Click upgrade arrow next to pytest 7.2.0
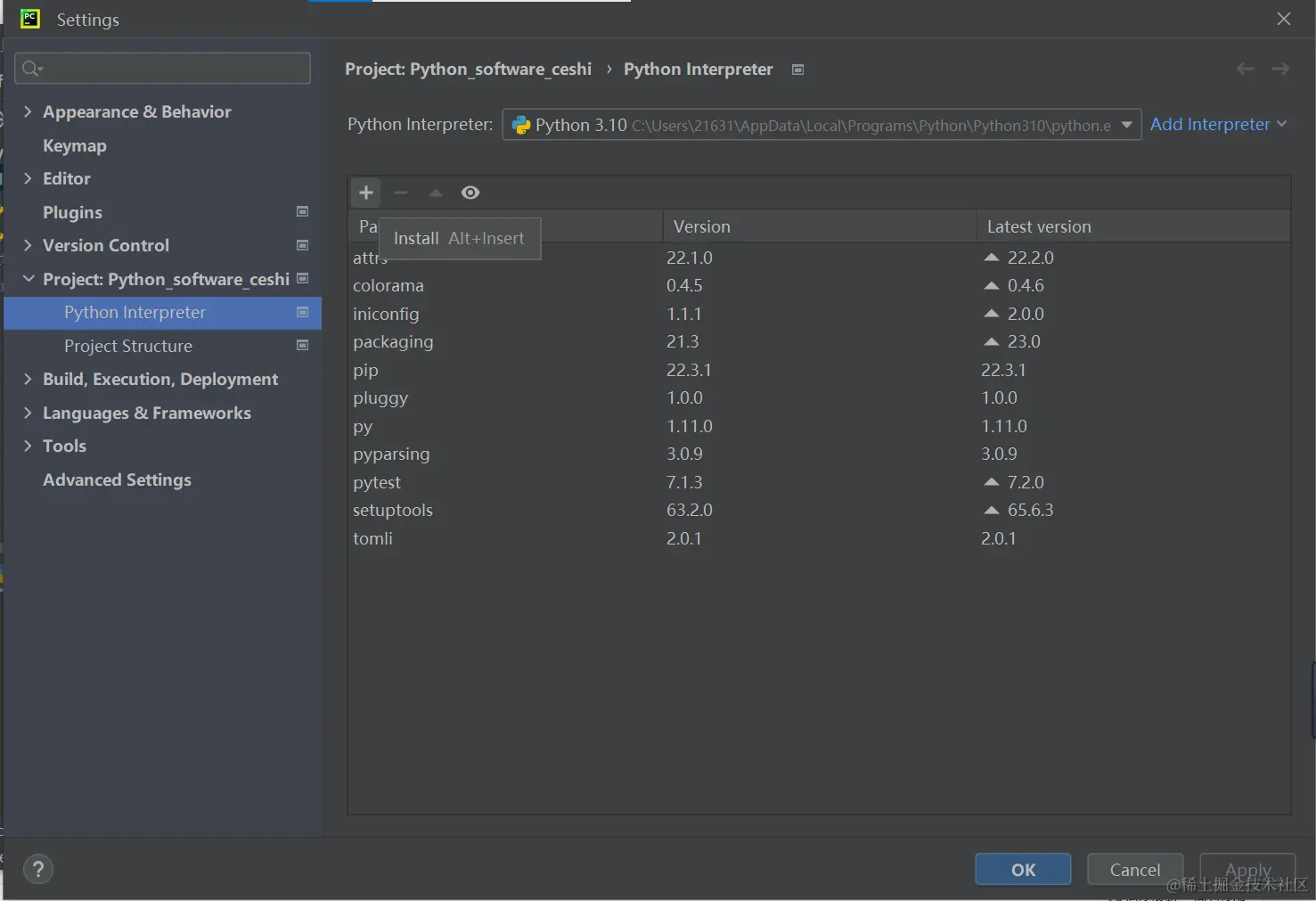Screen dimensions: 1316x901 coord(991,481)
